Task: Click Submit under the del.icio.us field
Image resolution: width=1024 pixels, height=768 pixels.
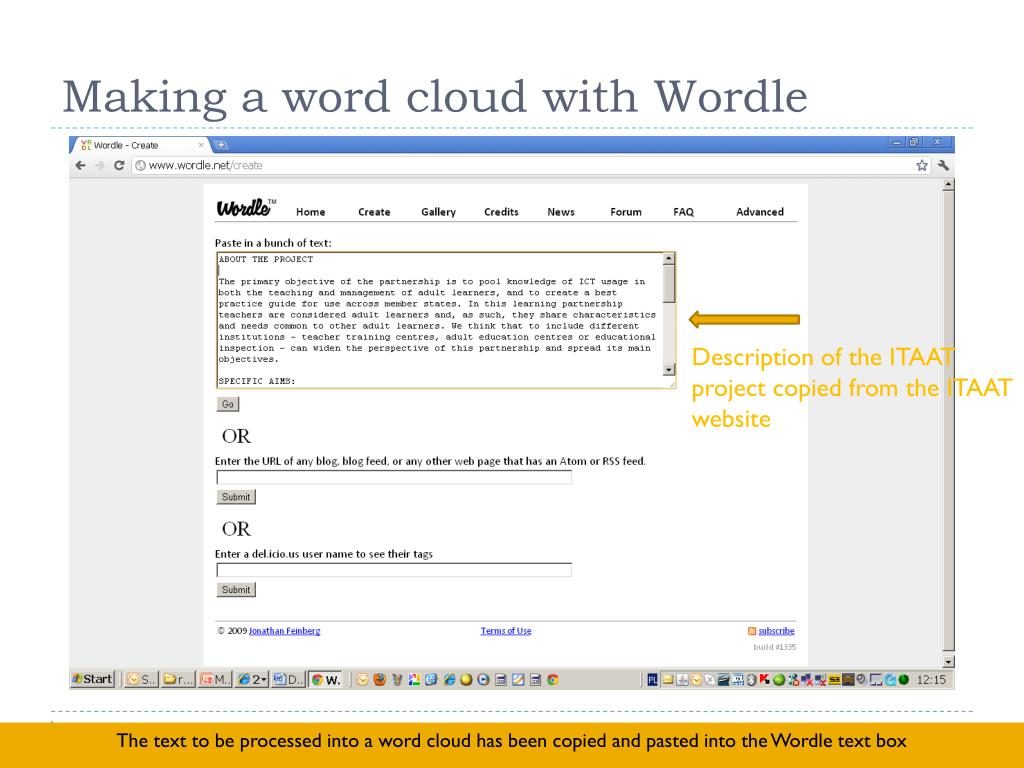Action: pos(236,590)
